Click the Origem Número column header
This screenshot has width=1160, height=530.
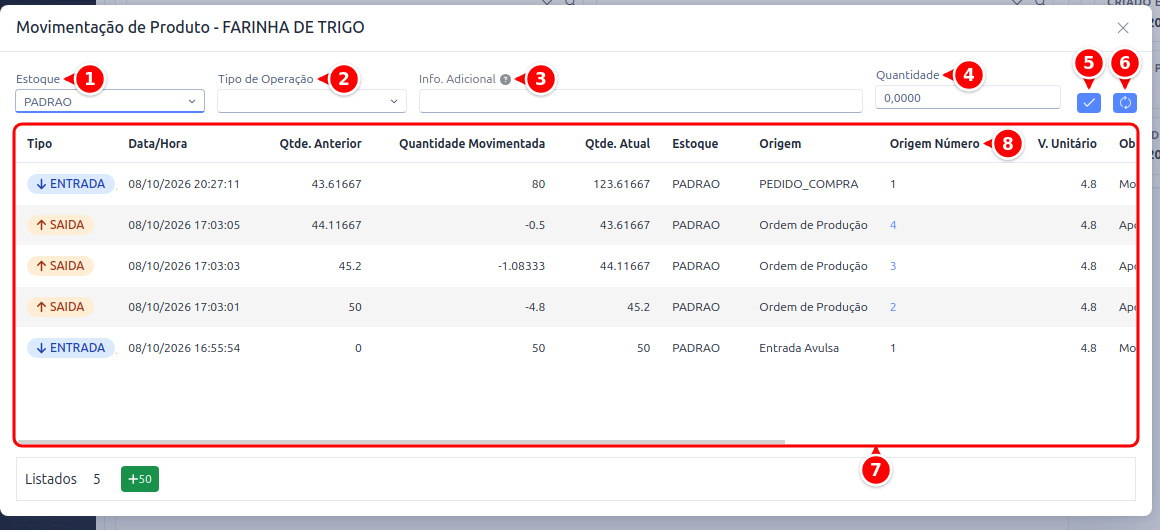point(934,144)
